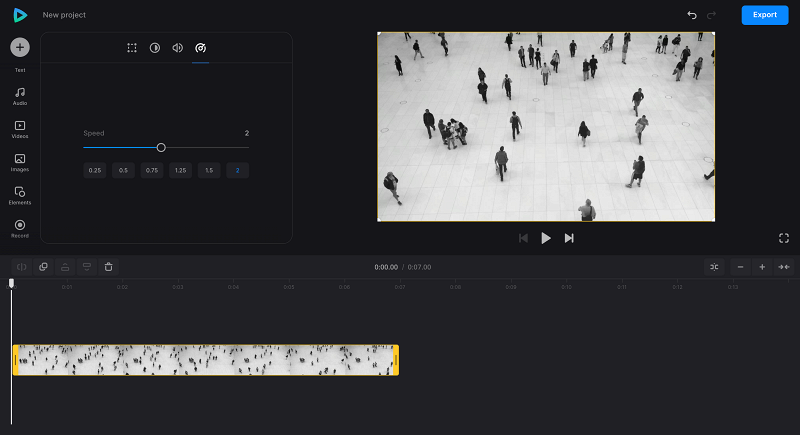
Task: Duplicate the selected clip
Action: [x=43, y=267]
